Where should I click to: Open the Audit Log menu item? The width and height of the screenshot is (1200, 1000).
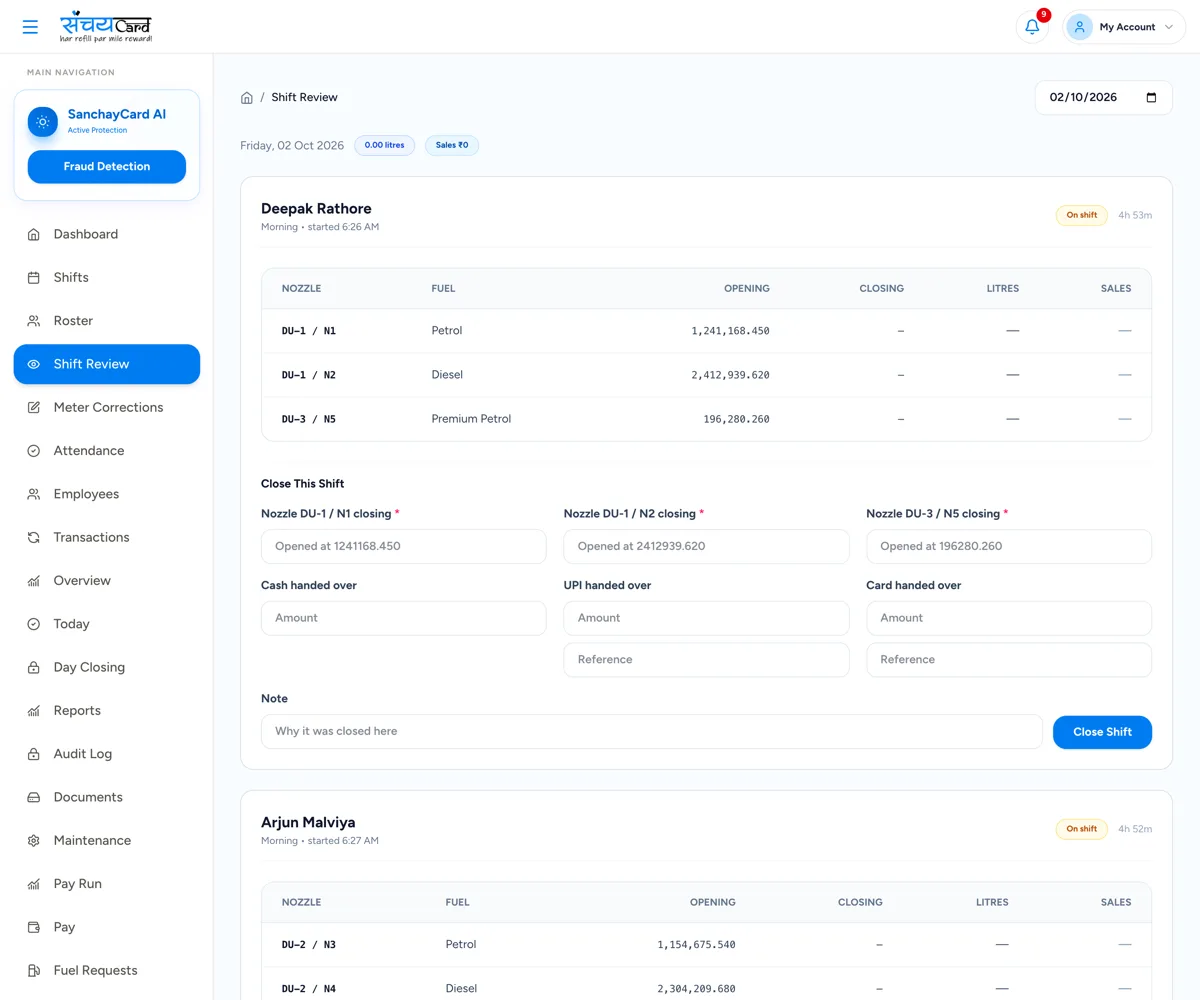click(x=107, y=754)
